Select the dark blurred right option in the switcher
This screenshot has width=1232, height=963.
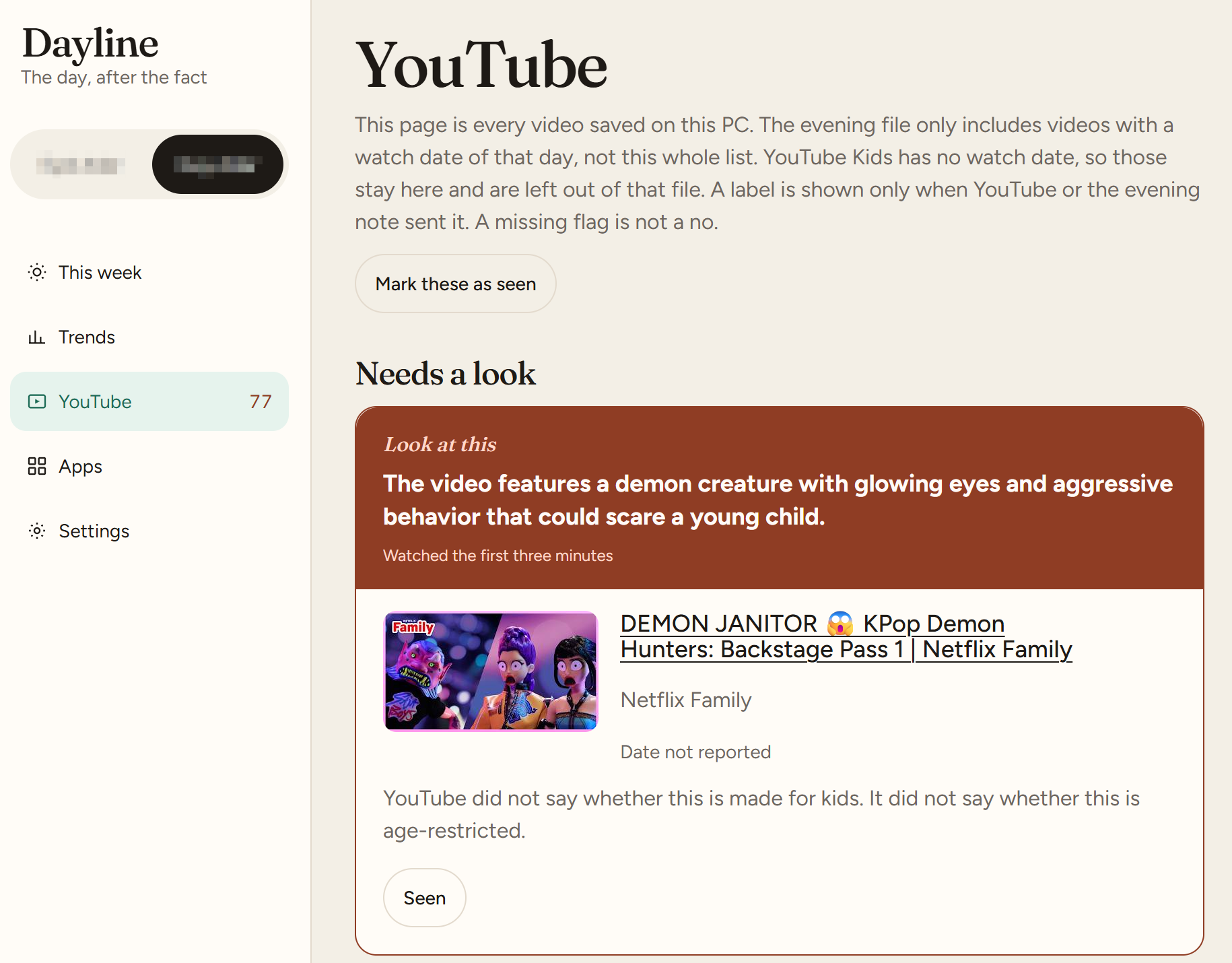pos(217,164)
